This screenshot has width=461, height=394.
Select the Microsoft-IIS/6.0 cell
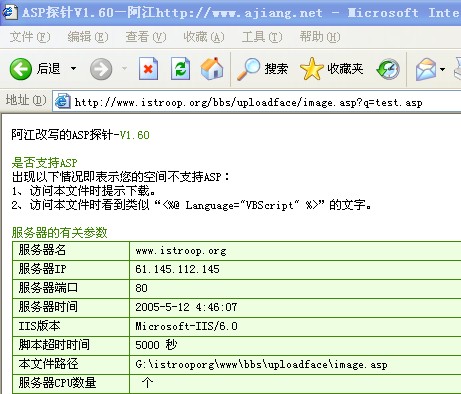(295, 326)
